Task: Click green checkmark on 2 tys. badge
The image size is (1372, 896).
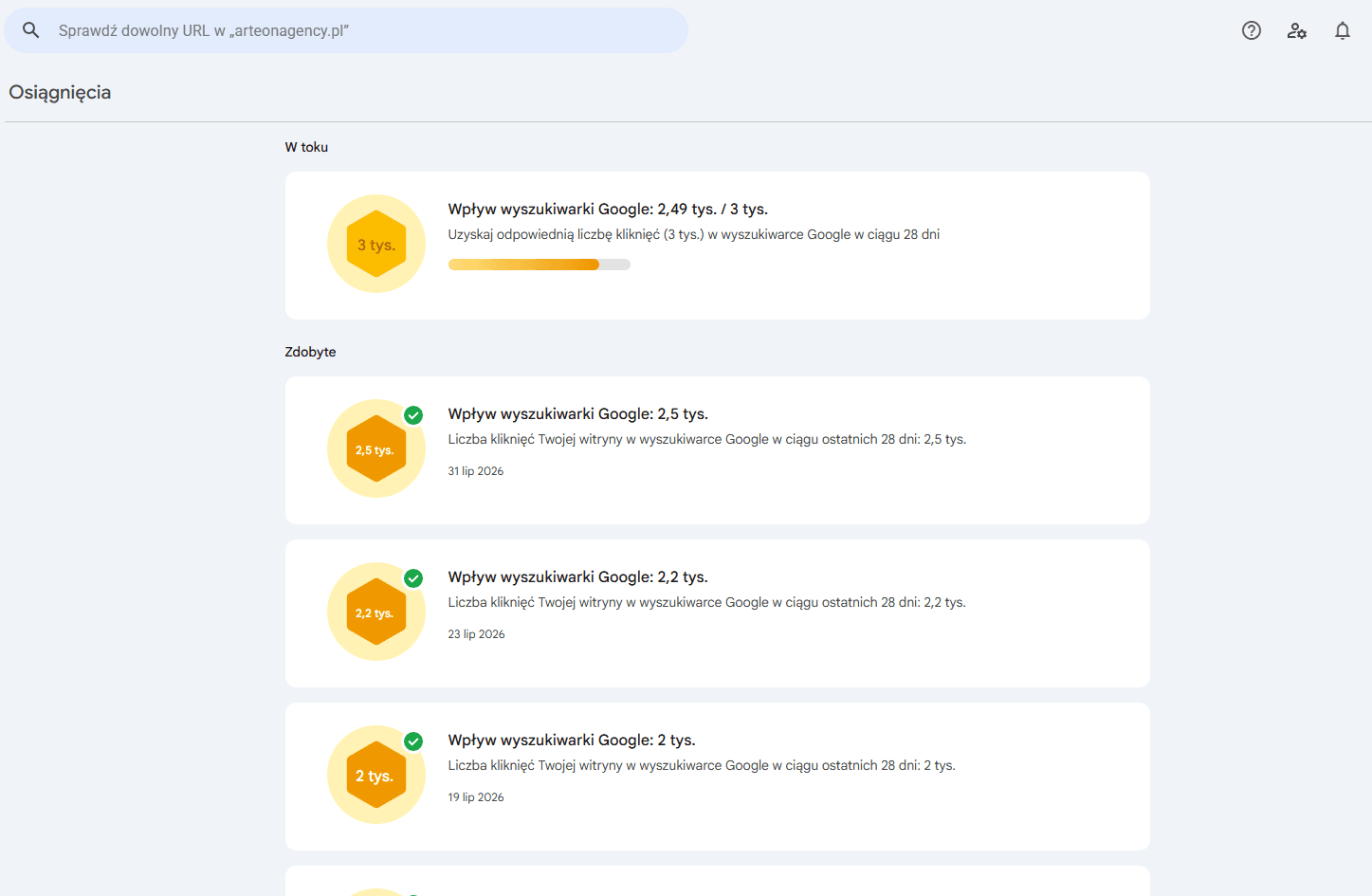Action: pyautogui.click(x=413, y=741)
